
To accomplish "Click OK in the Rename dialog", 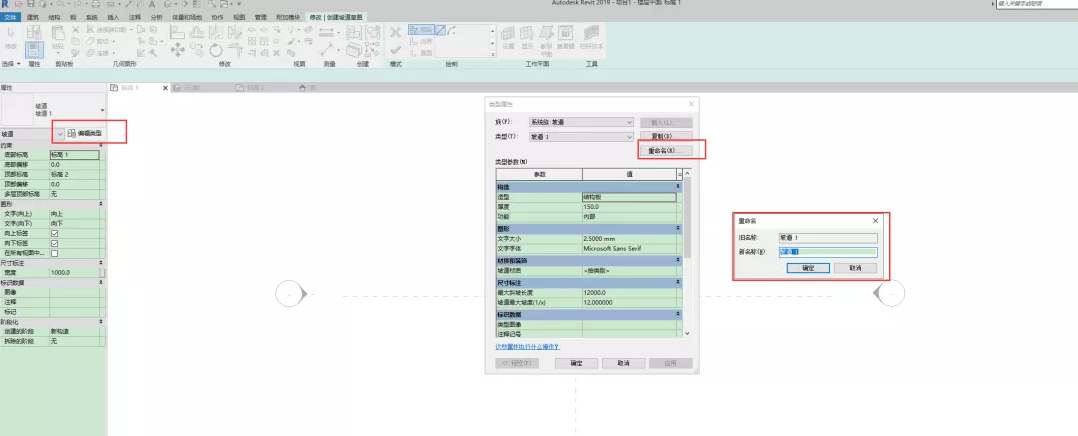I will point(808,268).
